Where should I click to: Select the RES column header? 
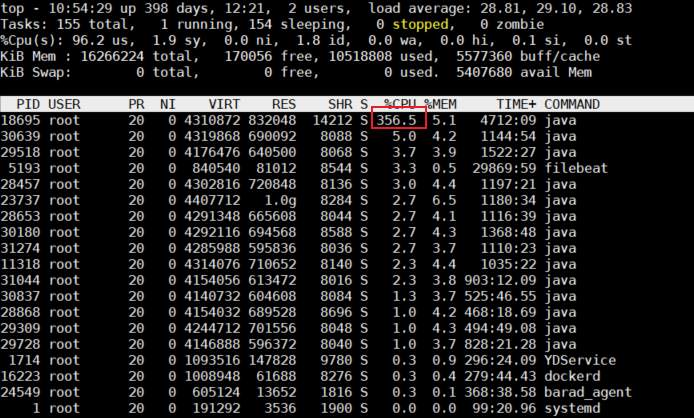[x=284, y=104]
